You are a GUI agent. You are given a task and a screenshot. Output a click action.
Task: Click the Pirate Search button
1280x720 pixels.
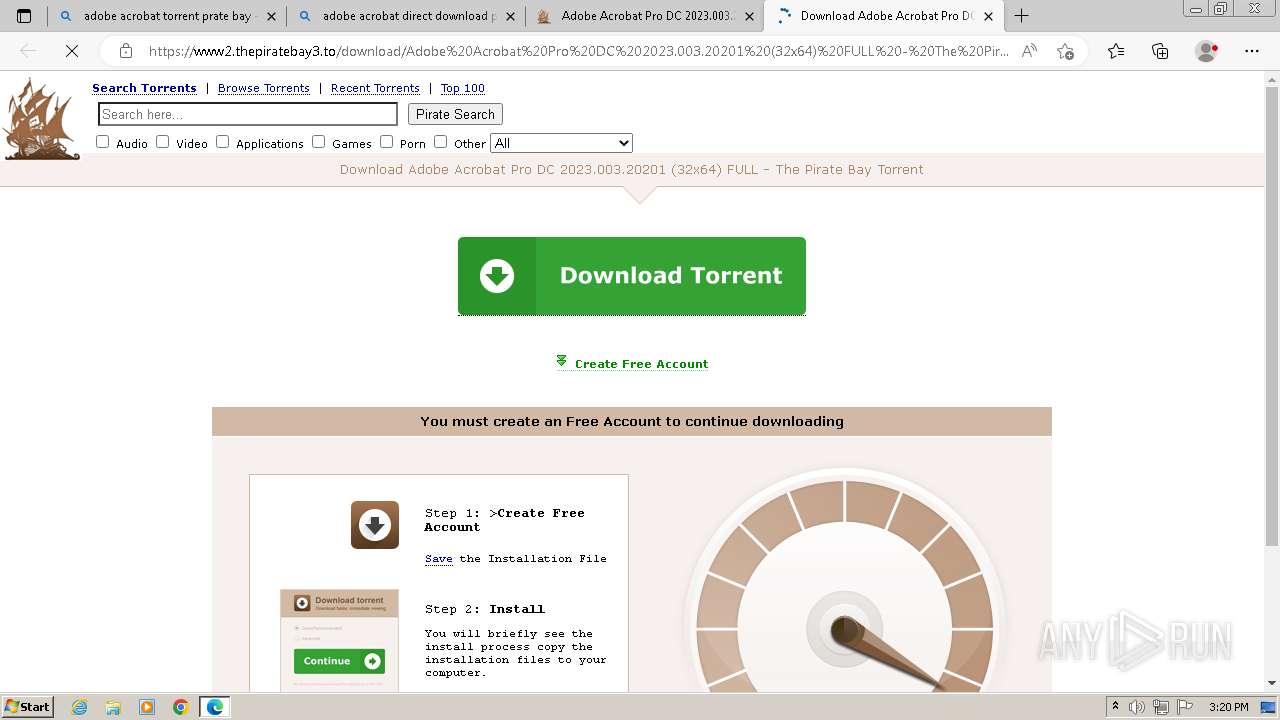[455, 114]
